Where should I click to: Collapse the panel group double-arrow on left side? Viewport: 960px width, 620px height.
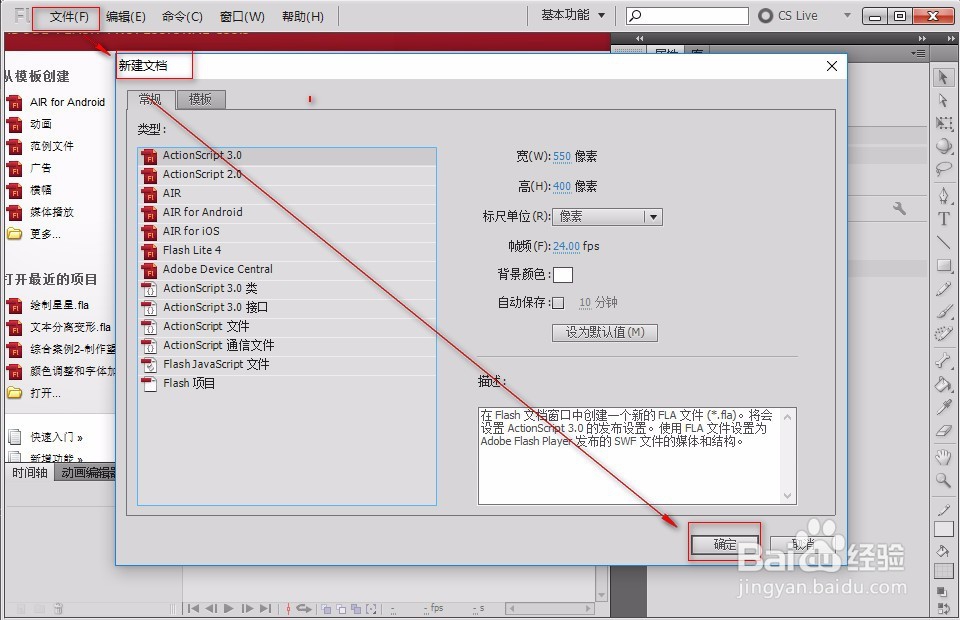point(640,38)
